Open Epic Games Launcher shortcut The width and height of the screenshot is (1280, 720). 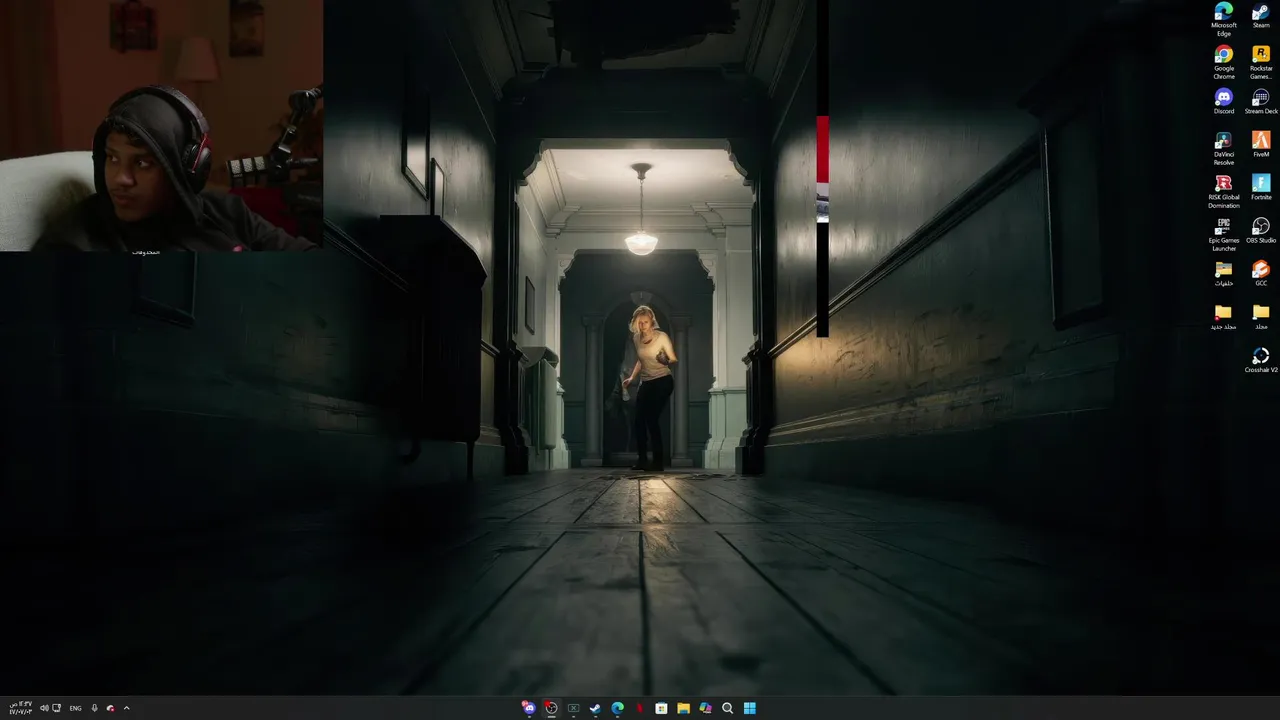[x=1223, y=234]
